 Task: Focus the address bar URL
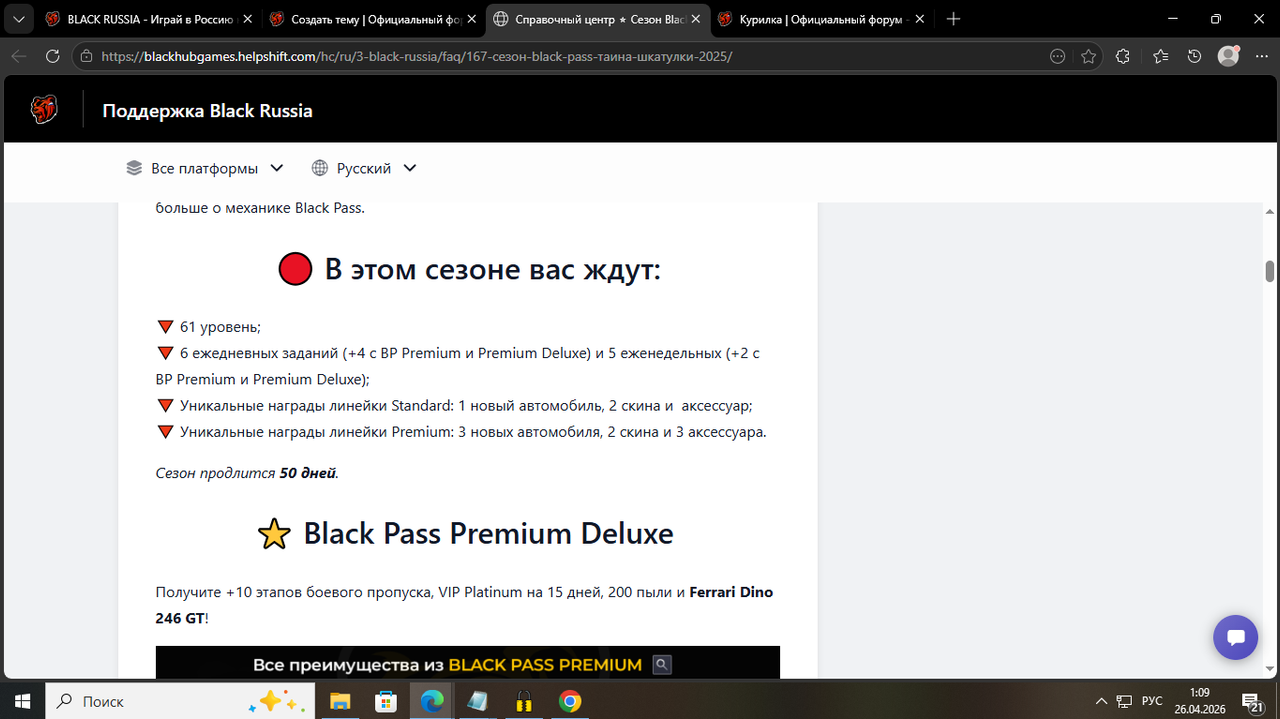(x=417, y=57)
